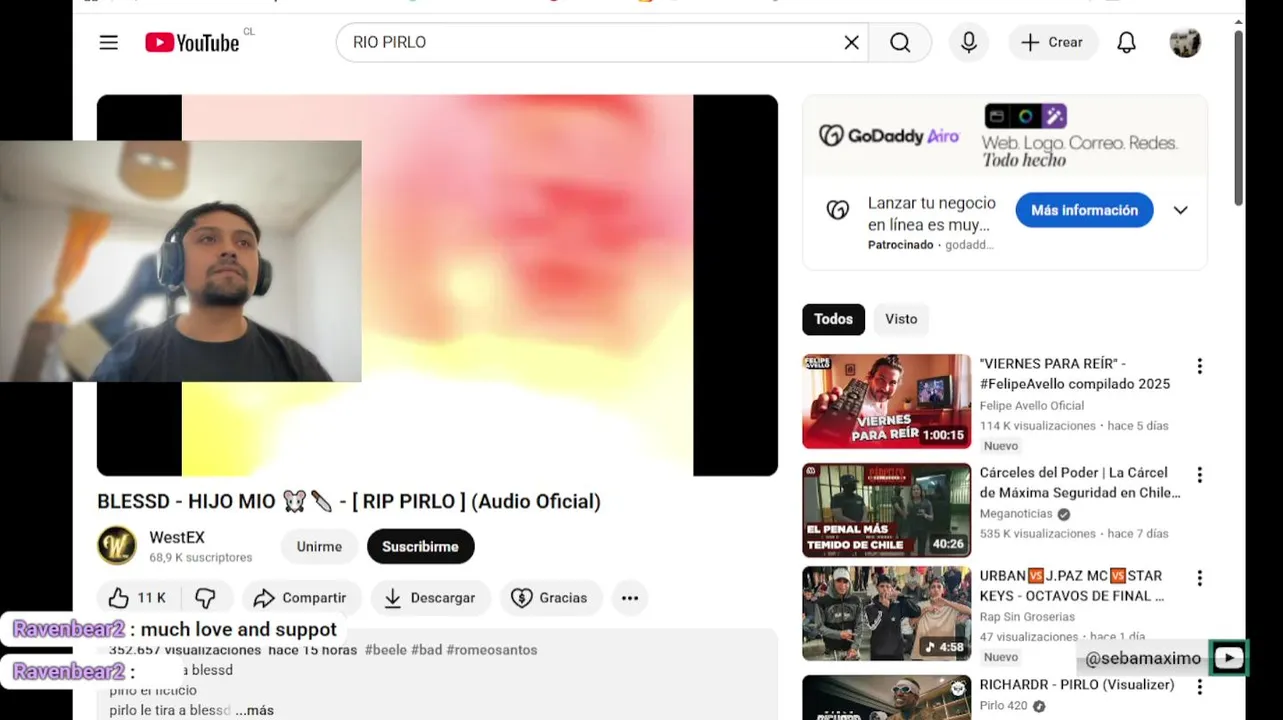Click the RICHARDR - PIRLO (Visualizer) title
1283x720 pixels.
point(1077,685)
